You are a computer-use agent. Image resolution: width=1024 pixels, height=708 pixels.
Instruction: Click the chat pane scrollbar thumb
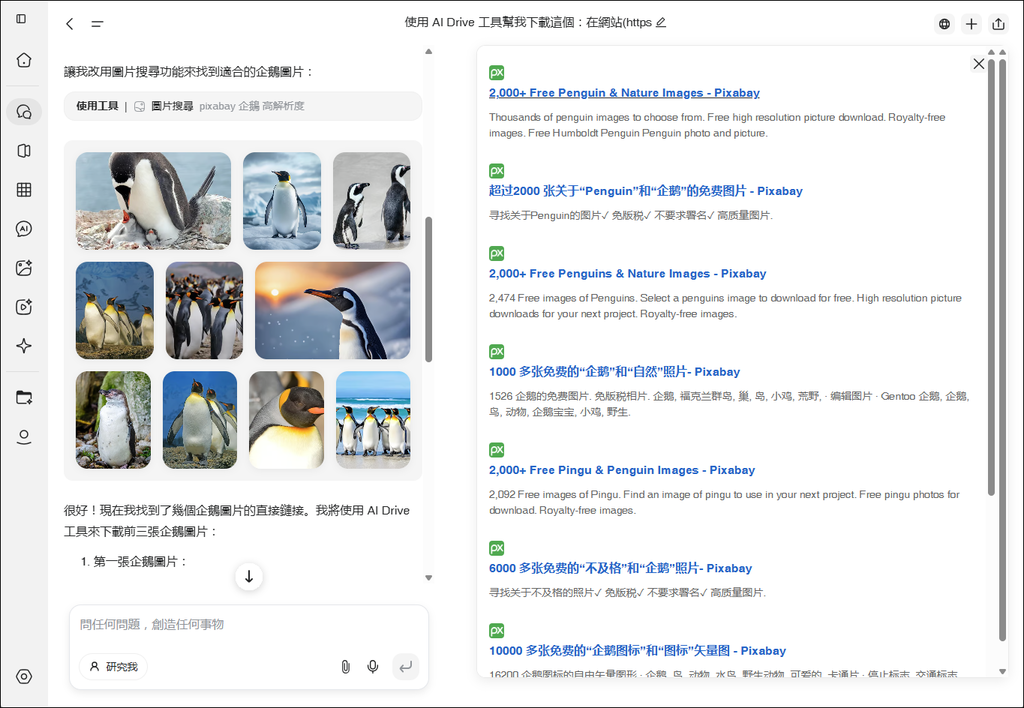(428, 289)
